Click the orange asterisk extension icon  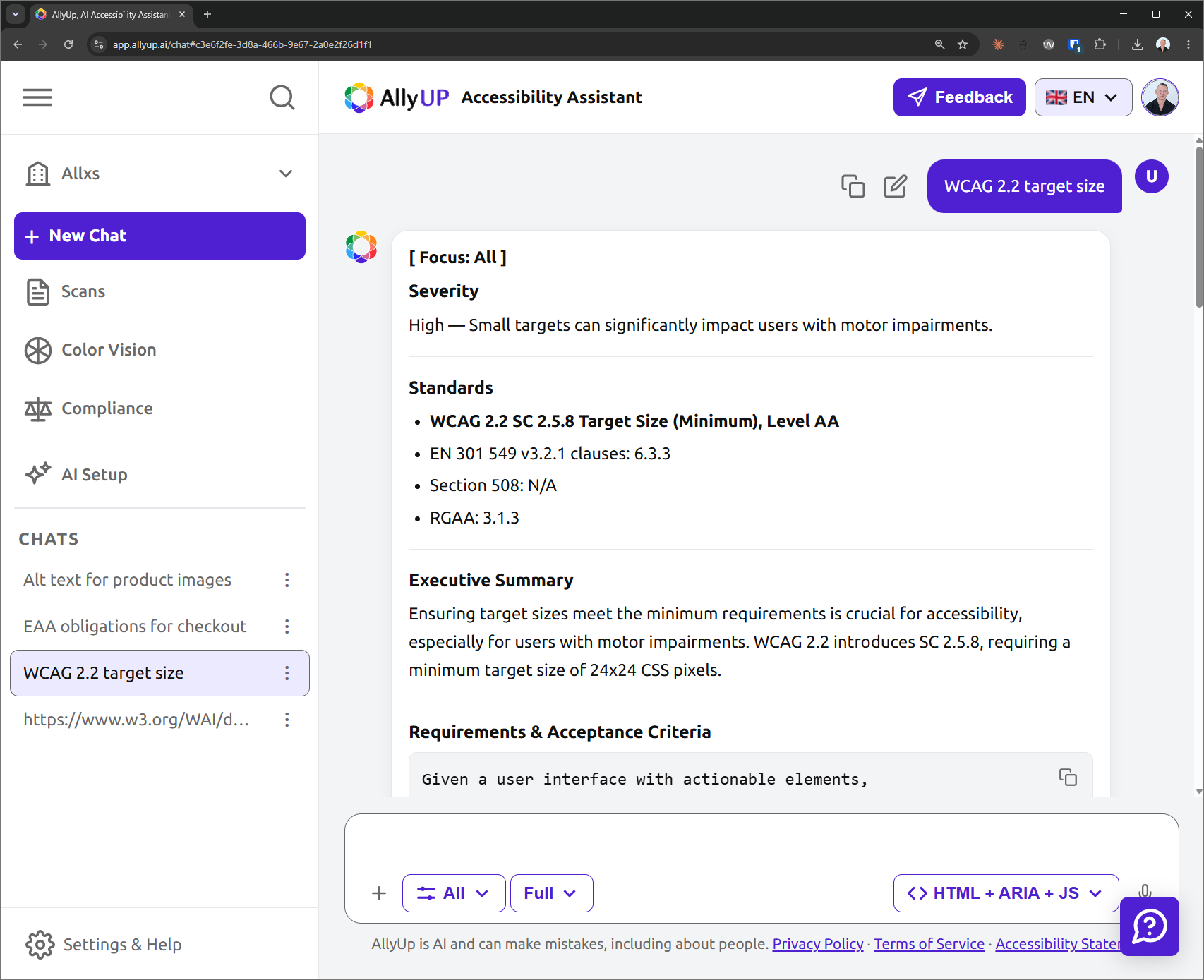click(998, 44)
